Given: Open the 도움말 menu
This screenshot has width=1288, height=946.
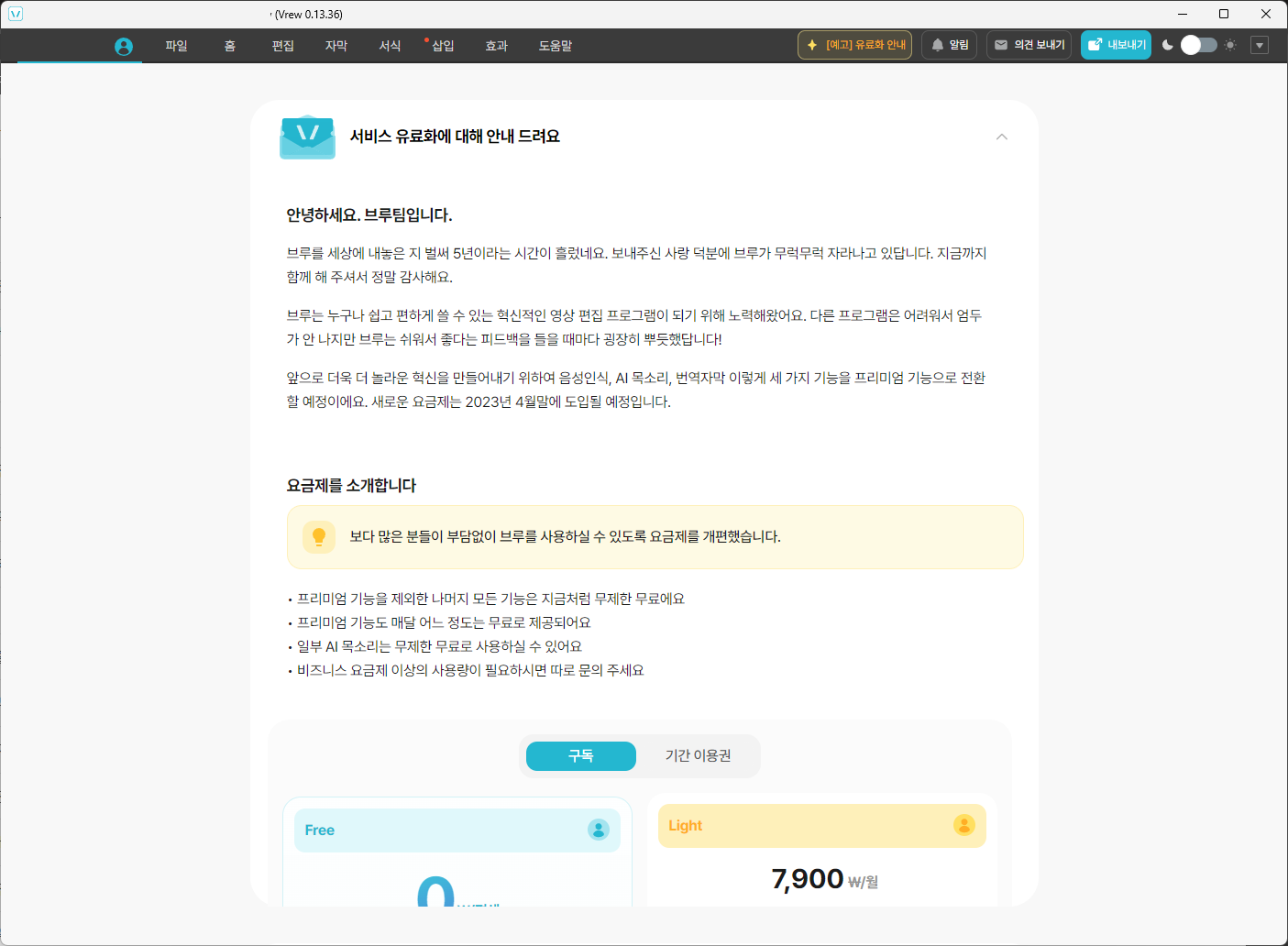Looking at the screenshot, I should tap(556, 46).
